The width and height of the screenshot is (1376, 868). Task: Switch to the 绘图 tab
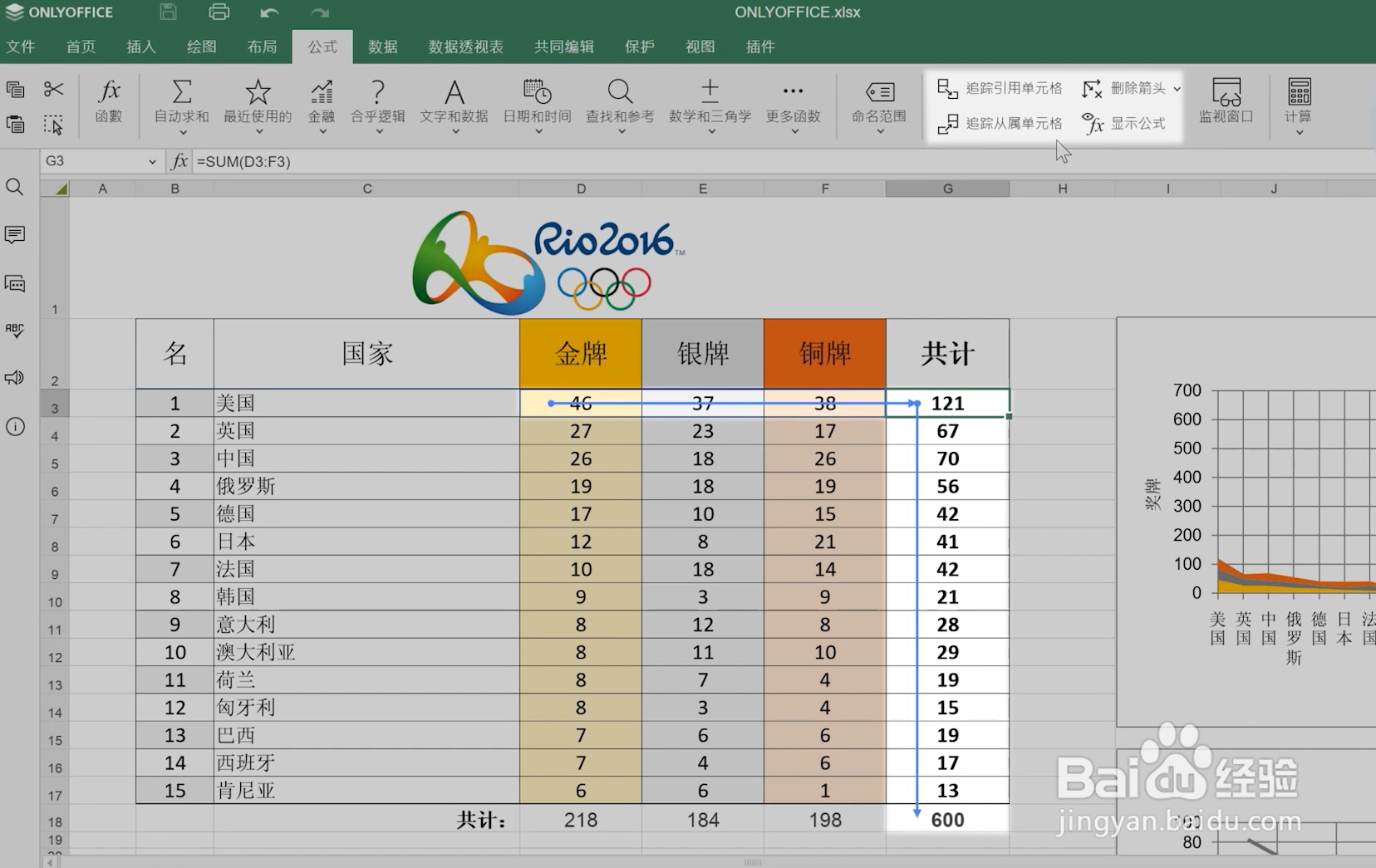pyautogui.click(x=202, y=47)
